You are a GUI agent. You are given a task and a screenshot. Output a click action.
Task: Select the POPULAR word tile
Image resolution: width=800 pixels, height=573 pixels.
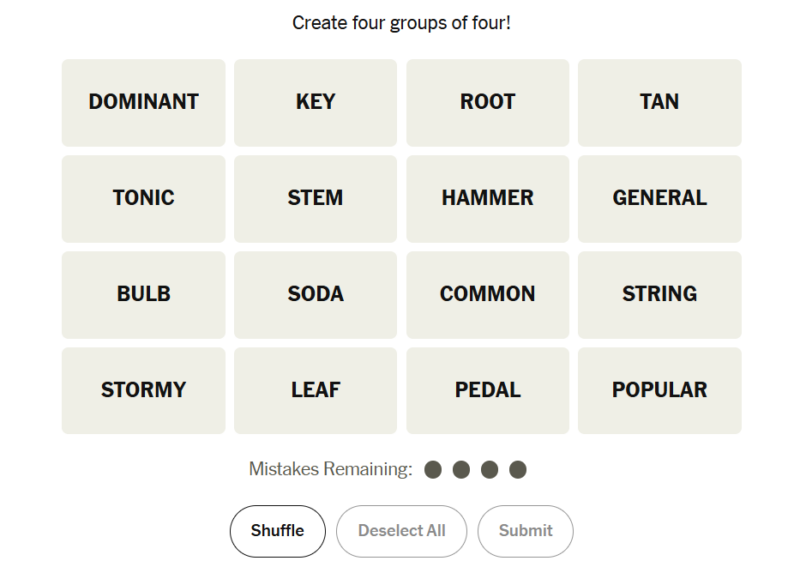(659, 390)
